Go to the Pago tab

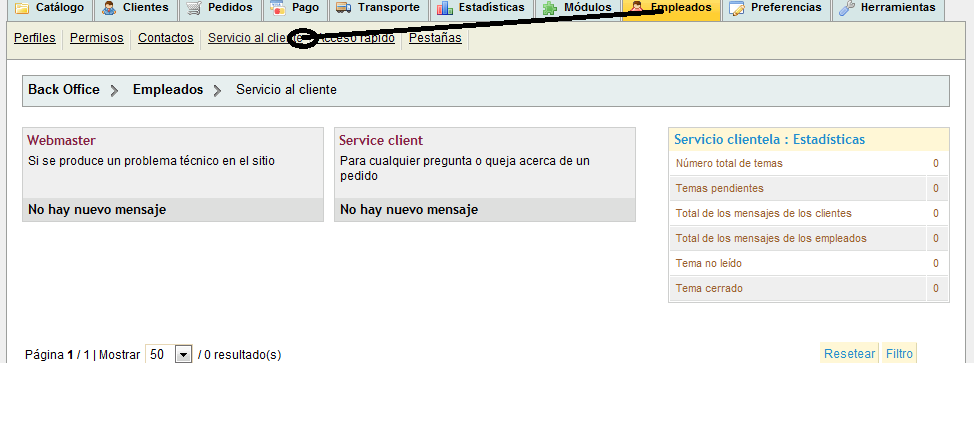point(295,9)
